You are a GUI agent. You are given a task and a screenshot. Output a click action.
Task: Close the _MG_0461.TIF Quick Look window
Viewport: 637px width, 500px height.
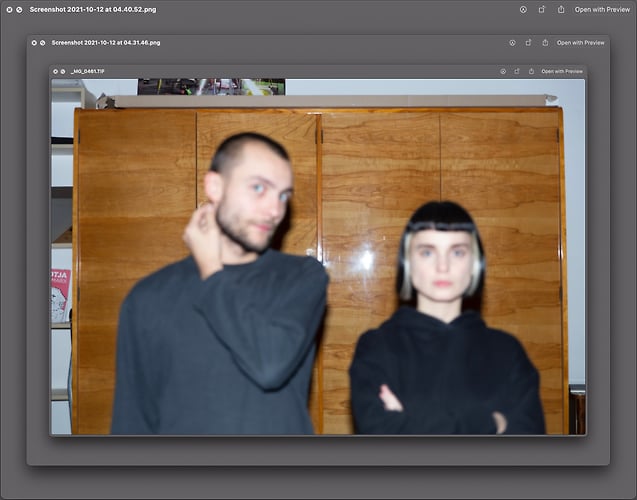point(55,72)
